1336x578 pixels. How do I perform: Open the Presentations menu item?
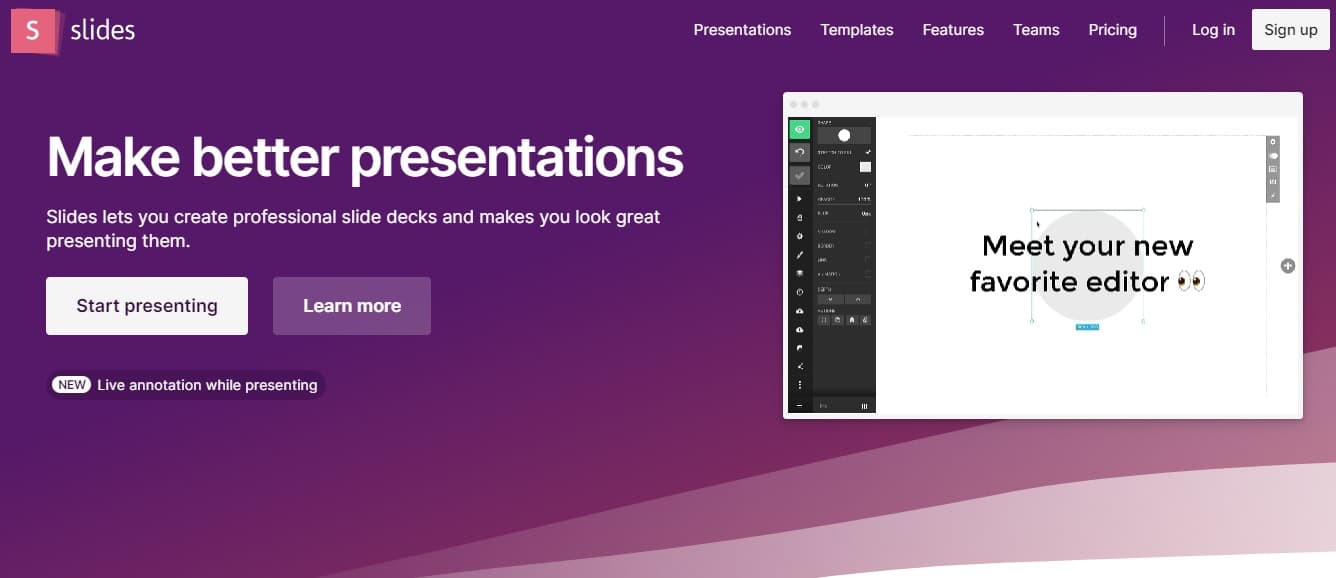742,30
